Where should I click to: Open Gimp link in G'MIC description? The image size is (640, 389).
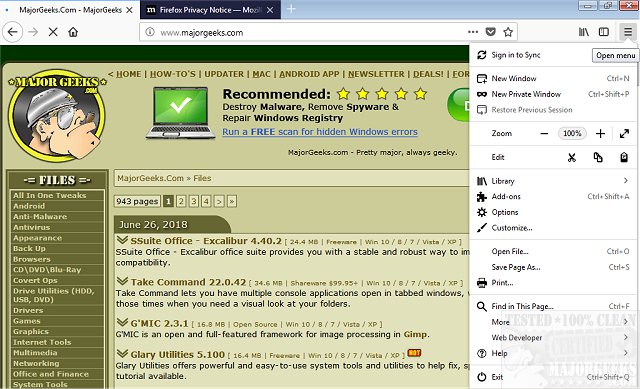[x=416, y=335]
